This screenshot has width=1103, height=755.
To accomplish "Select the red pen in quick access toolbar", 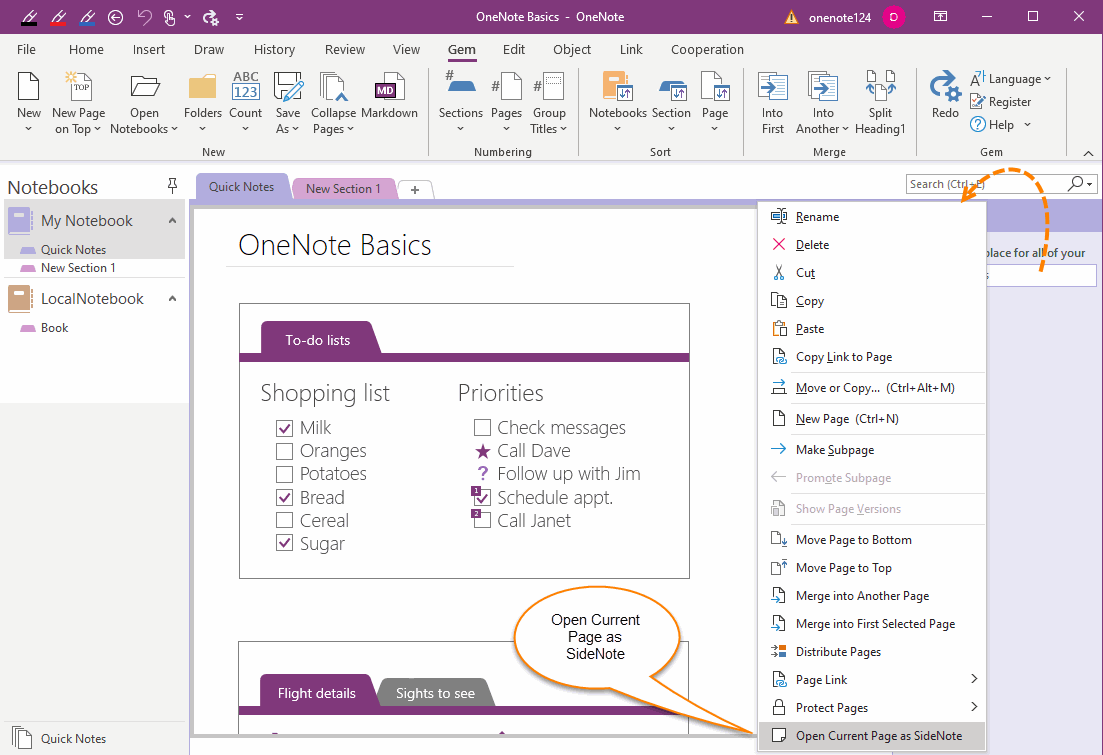I will click(58, 17).
